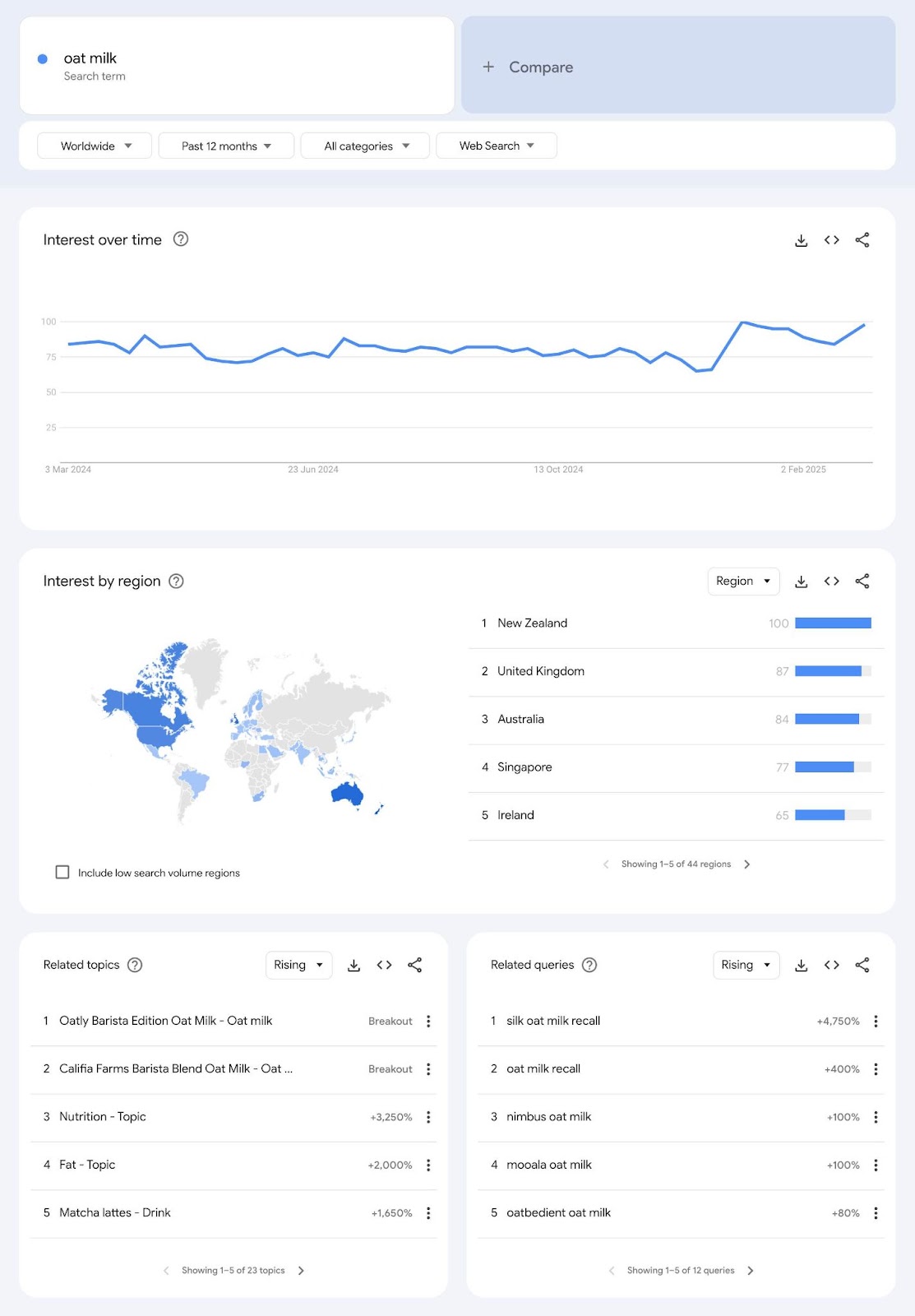915x1316 pixels.
Task: Share the Interest over time chart
Action: click(862, 239)
